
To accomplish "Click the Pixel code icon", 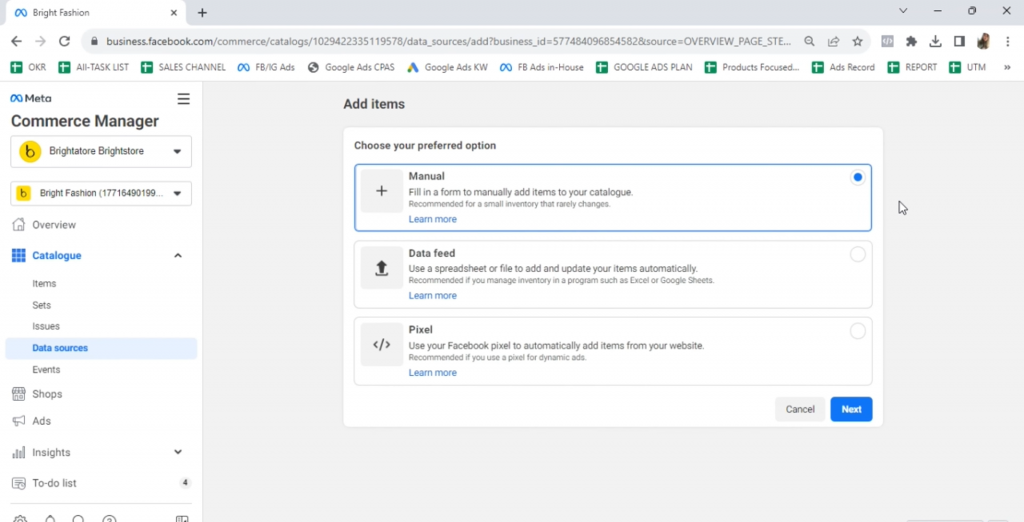I will click(381, 345).
